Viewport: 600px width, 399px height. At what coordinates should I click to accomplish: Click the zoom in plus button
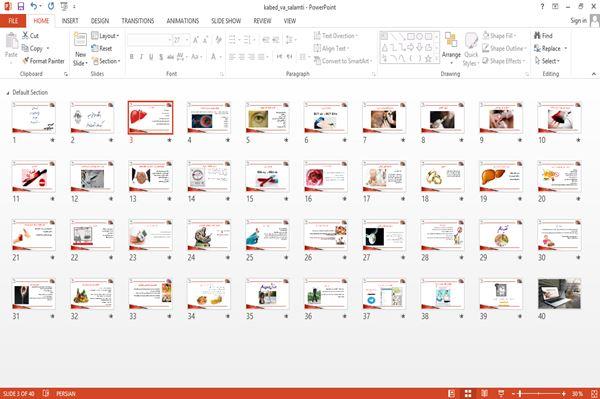click(x=564, y=393)
